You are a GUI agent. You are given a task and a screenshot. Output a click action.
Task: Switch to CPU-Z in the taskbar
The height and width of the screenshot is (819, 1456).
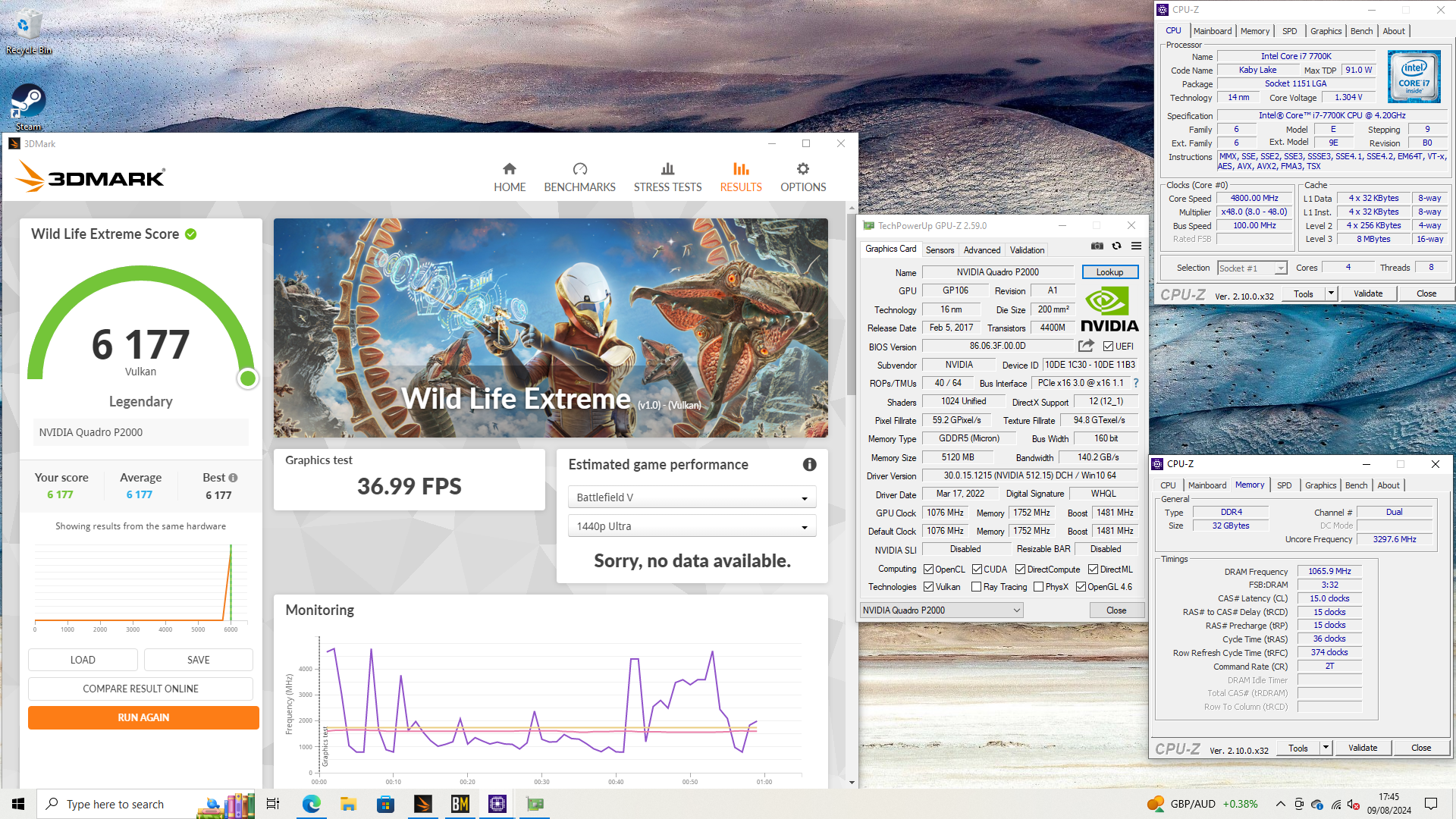(x=497, y=804)
